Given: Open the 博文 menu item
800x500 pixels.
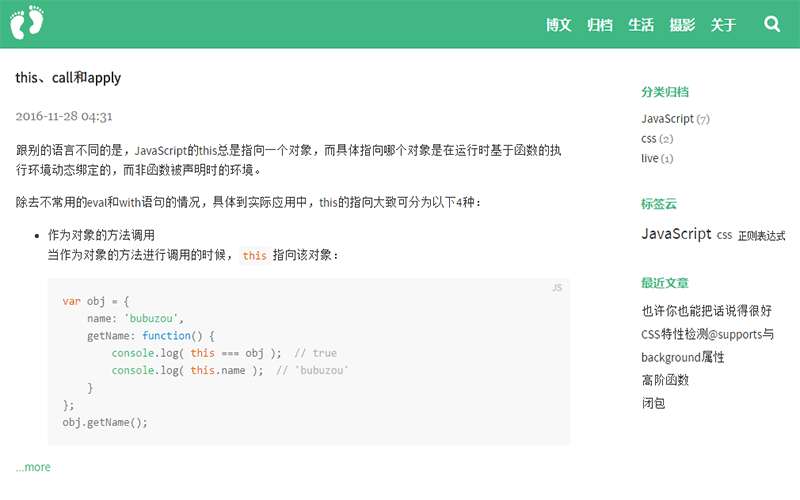Looking at the screenshot, I should (x=558, y=25).
